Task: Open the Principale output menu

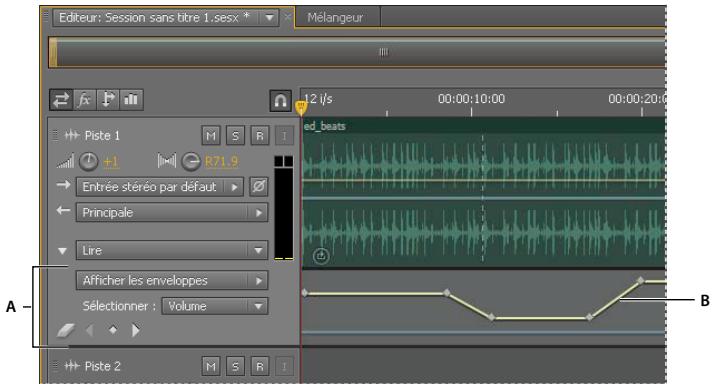Action: pos(172,212)
